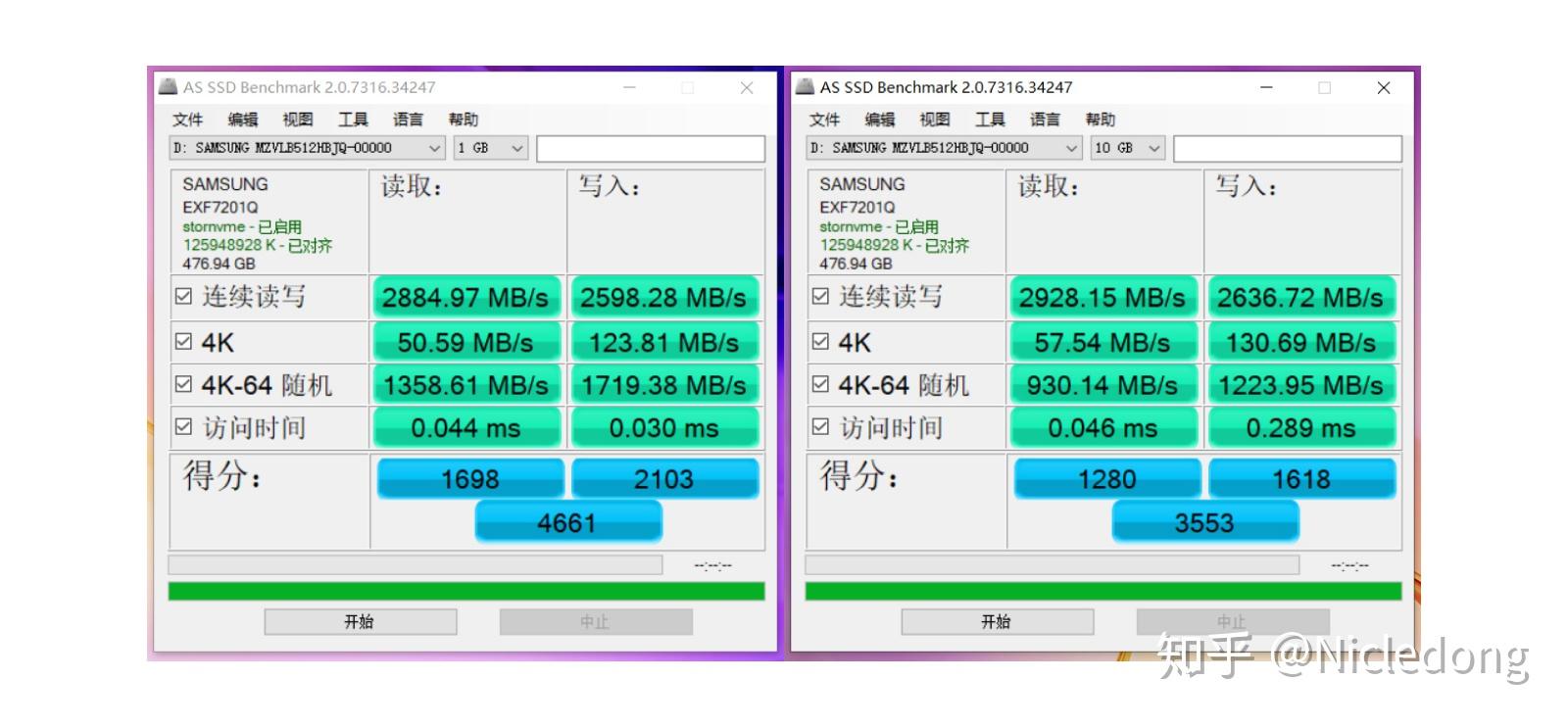
Task: Click the 1618 write score
Action: point(1301,478)
